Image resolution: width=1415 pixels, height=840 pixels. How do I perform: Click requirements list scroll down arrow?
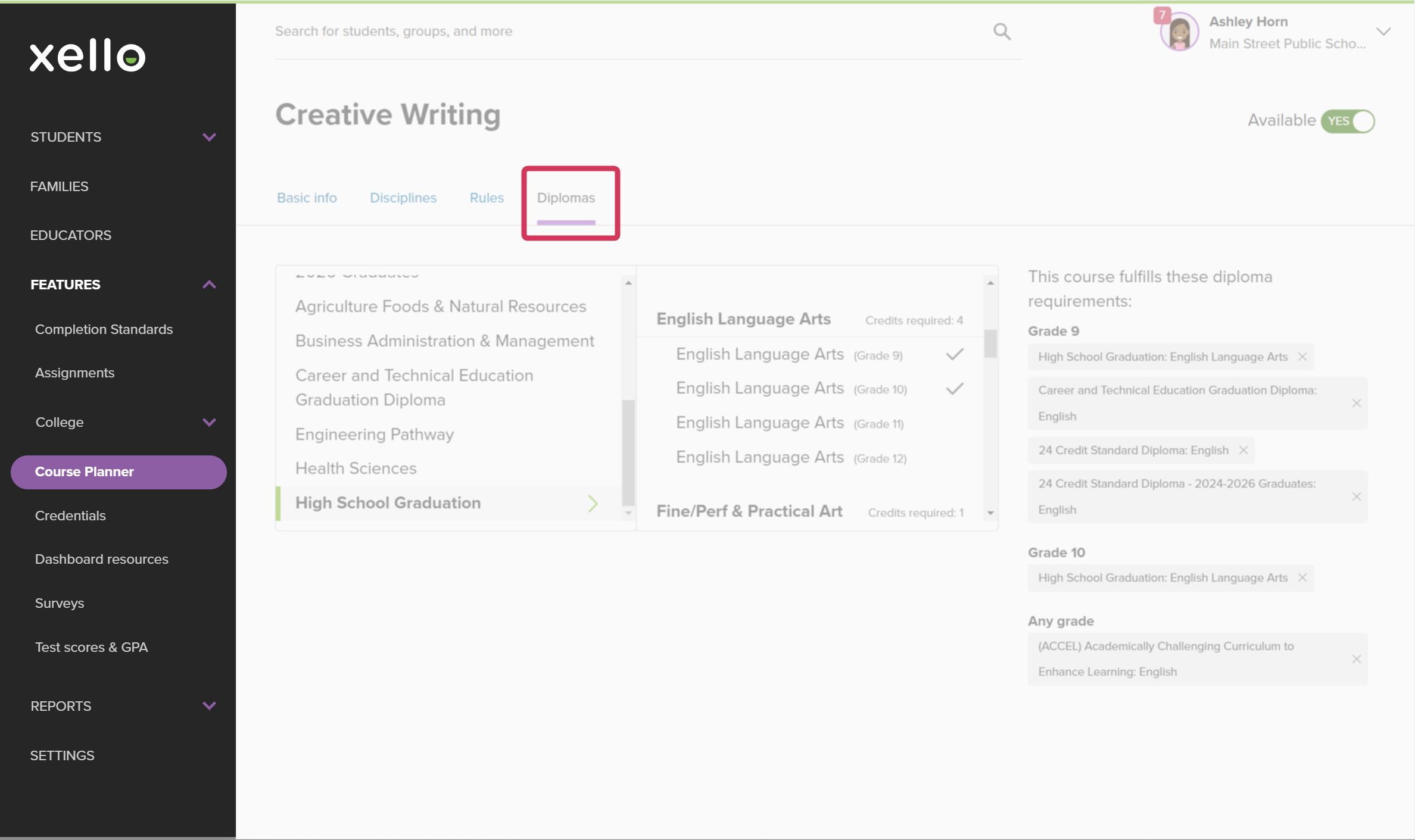[x=990, y=513]
